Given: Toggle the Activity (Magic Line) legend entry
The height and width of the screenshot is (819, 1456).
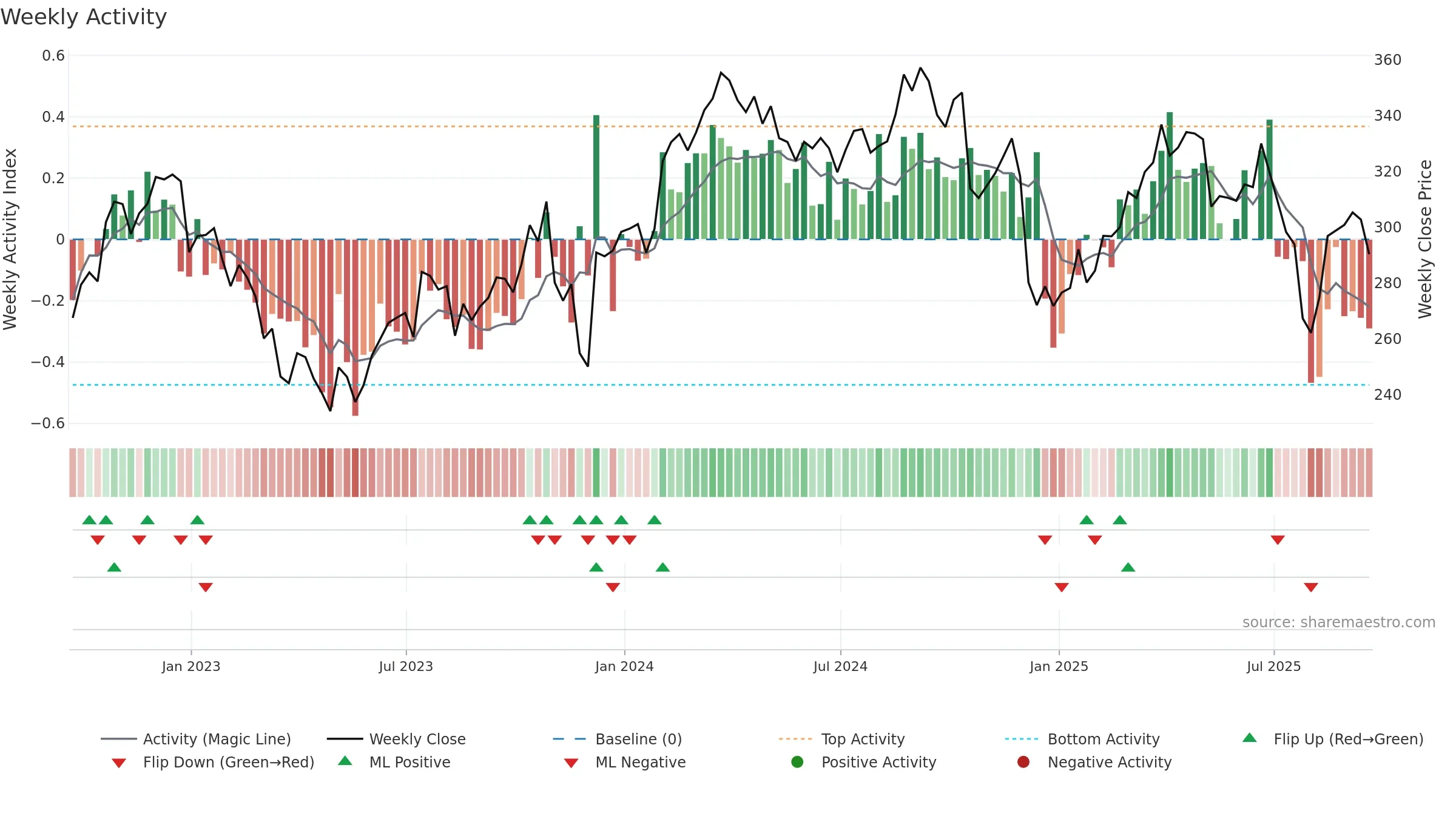Looking at the screenshot, I should [196, 739].
